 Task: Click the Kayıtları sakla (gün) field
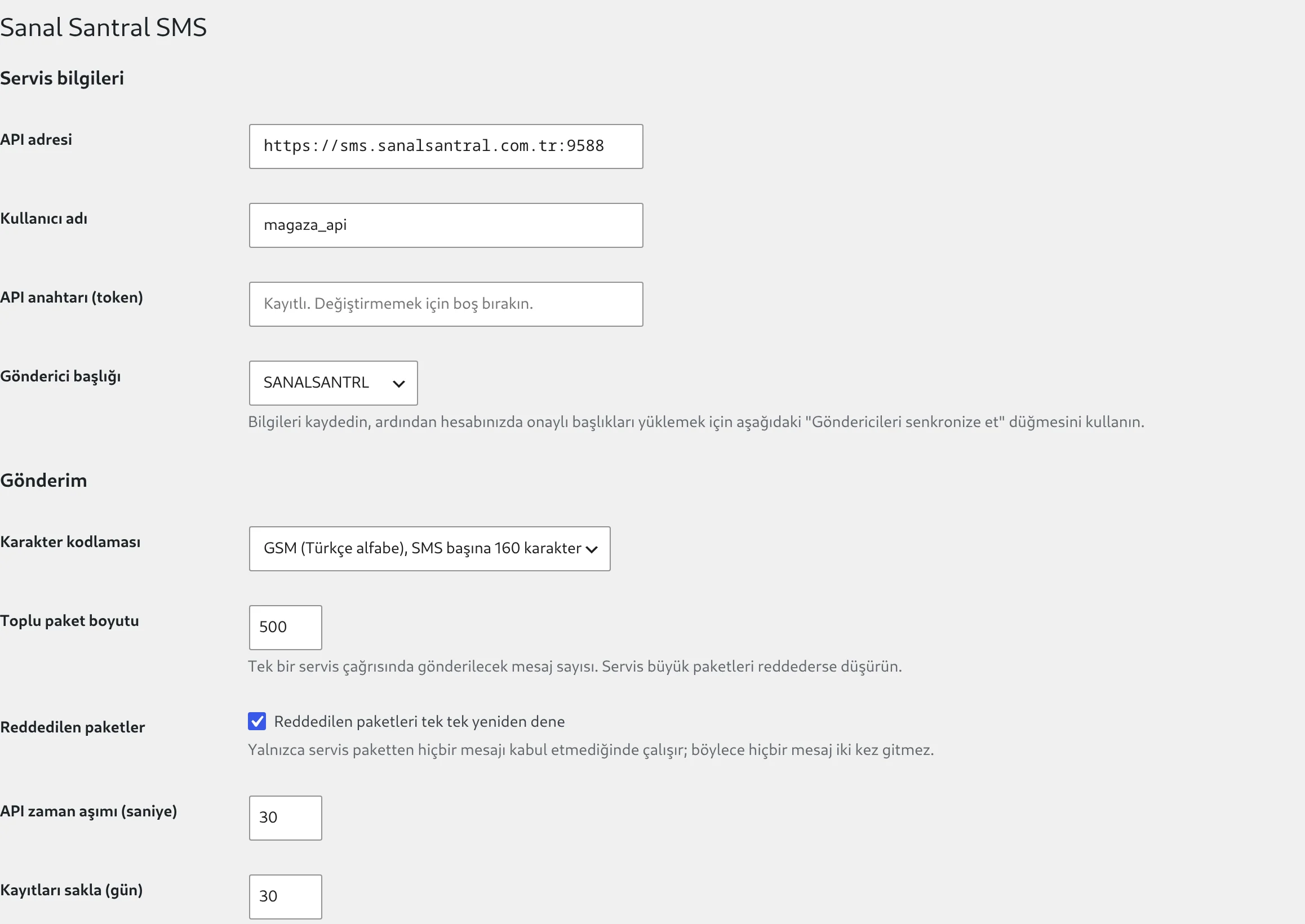[x=286, y=897]
